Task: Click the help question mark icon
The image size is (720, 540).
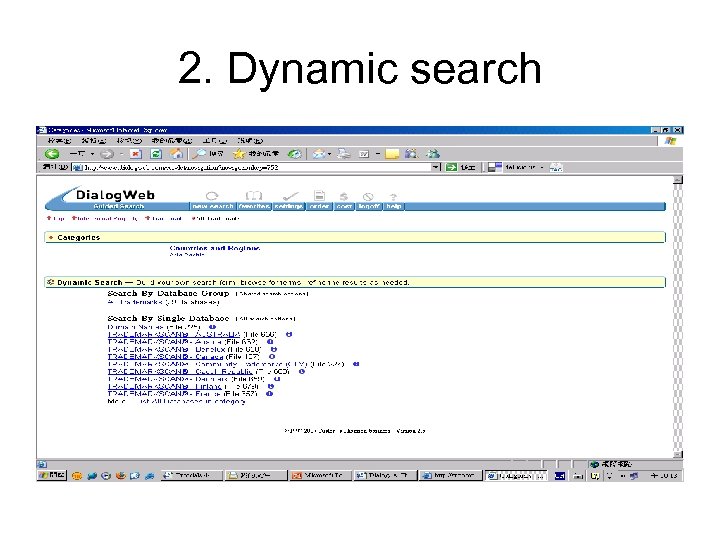Action: point(394,197)
